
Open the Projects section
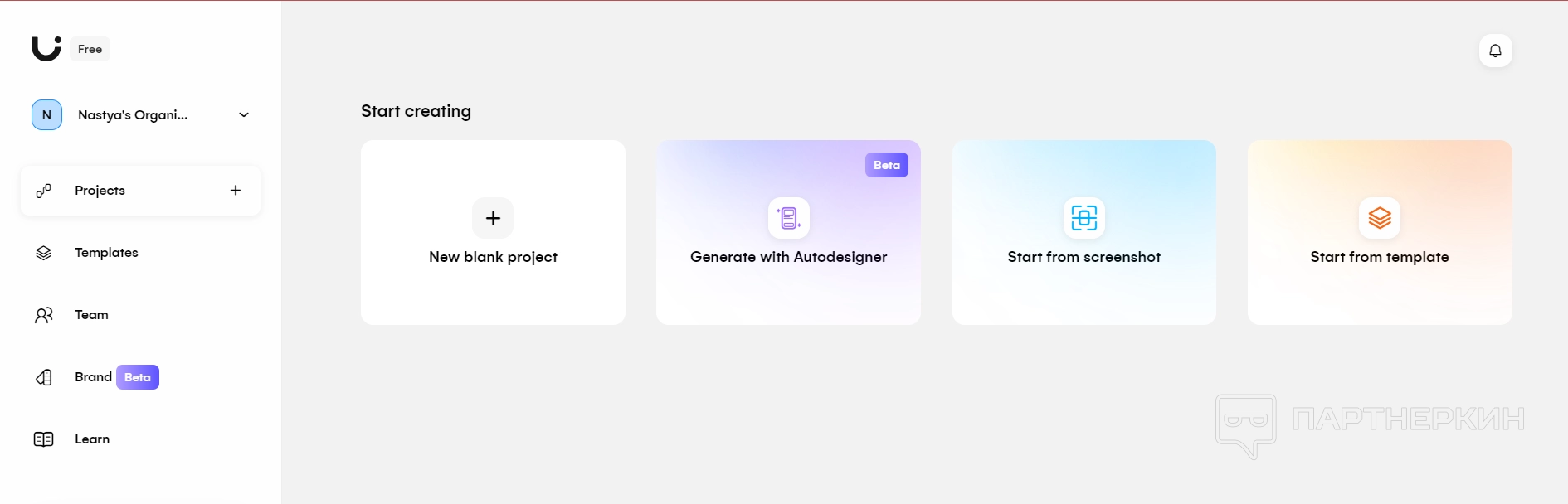point(100,191)
